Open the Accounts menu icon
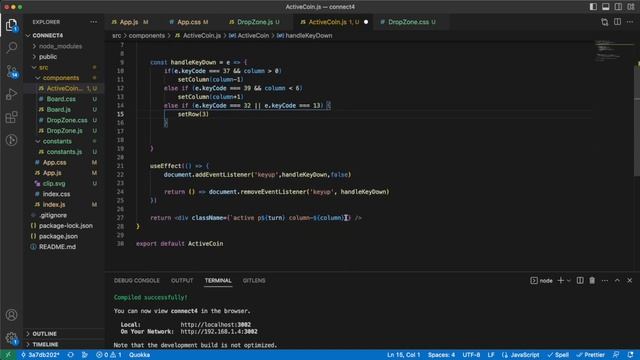Viewport: 640px width, 360px height. (11, 315)
